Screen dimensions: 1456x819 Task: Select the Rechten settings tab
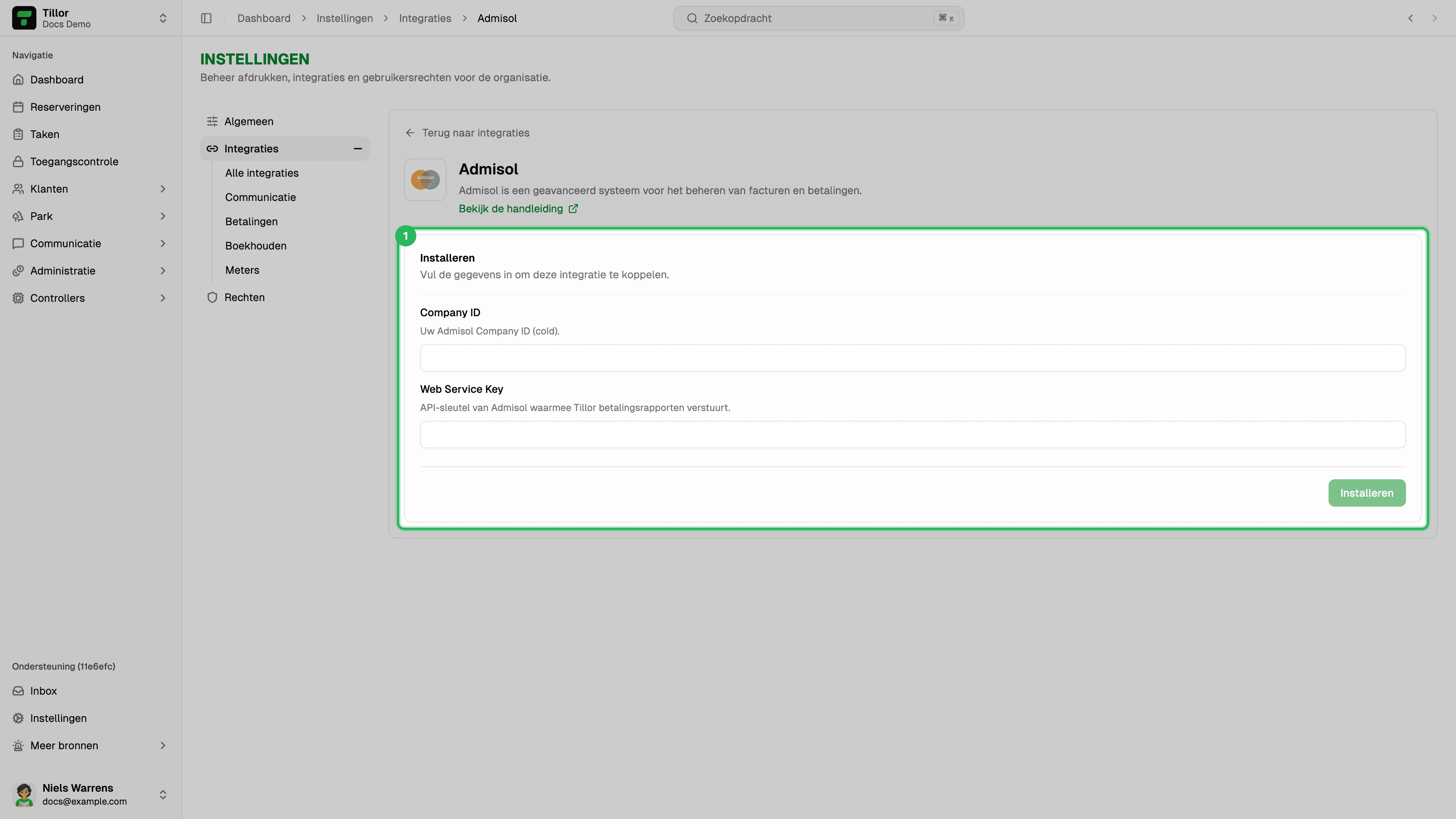(285, 297)
